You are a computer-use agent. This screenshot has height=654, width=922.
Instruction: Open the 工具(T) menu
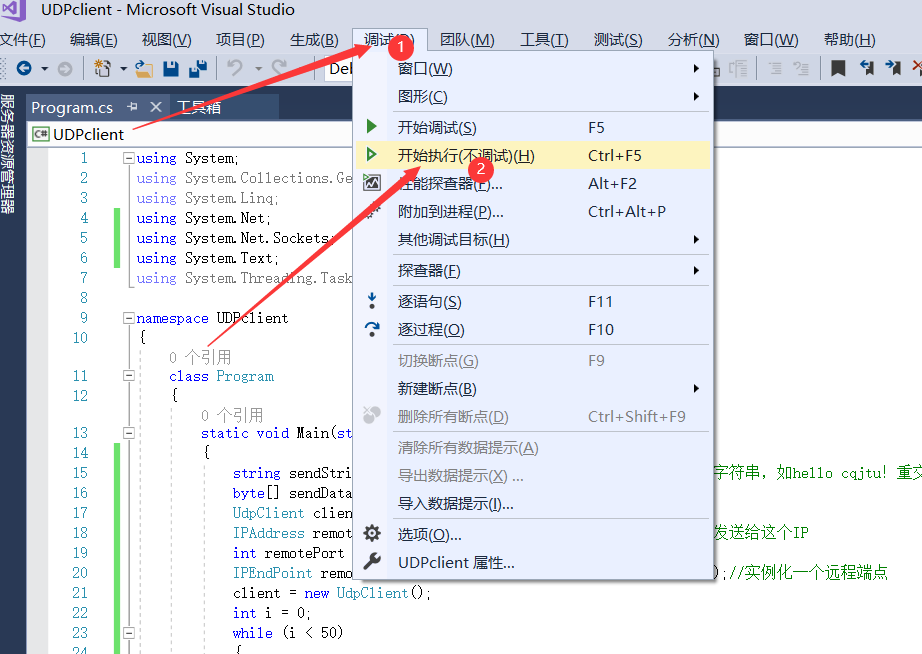544,40
